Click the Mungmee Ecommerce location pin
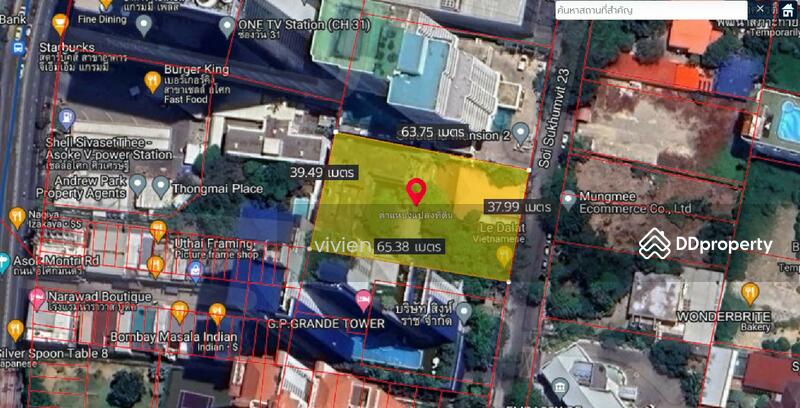800x408 pixels. click(568, 200)
